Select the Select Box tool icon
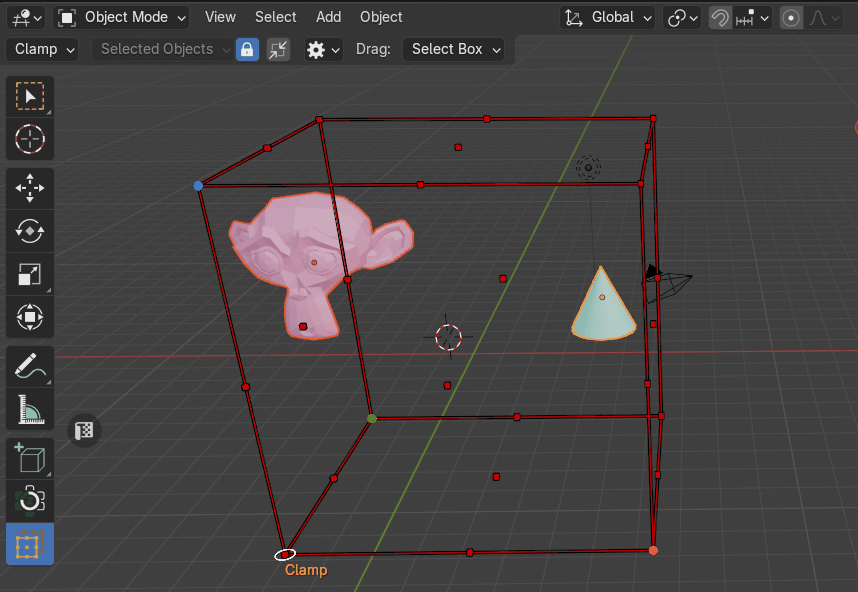Screen dimensions: 858x592 pos(30,96)
